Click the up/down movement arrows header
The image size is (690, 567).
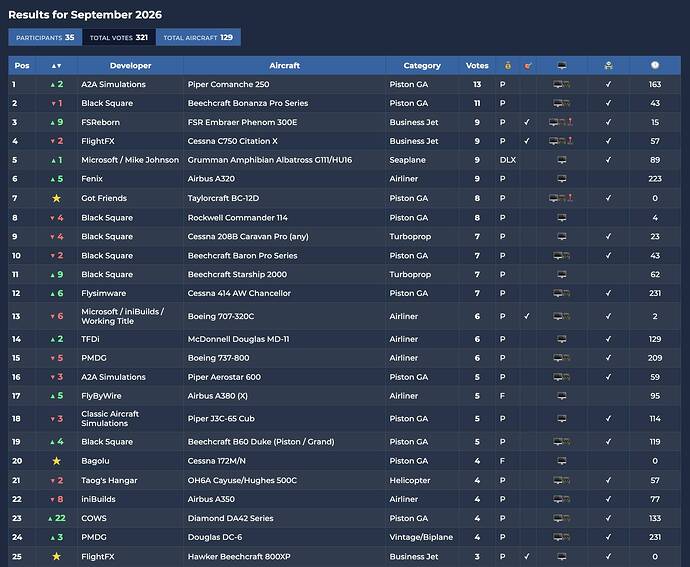[56, 66]
